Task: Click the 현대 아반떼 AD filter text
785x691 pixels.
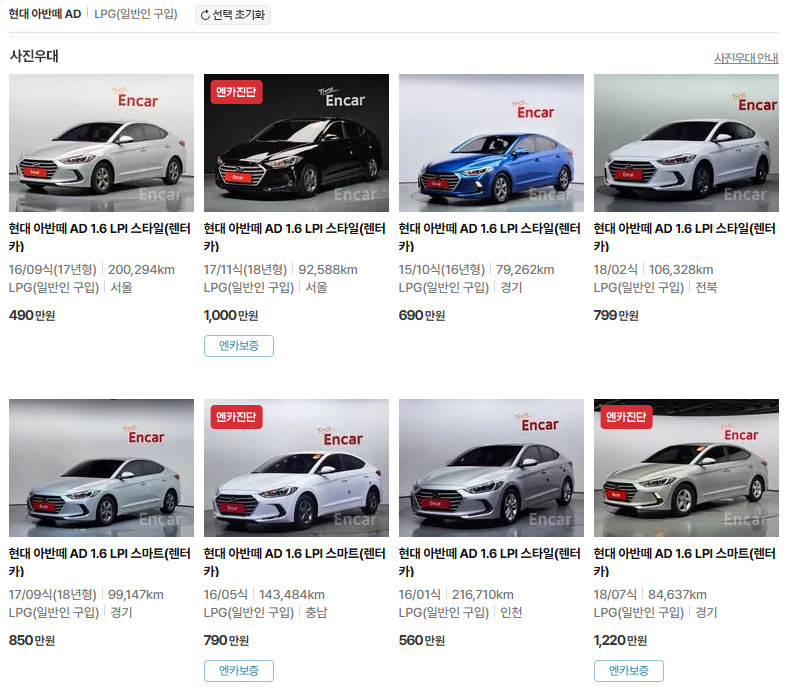Action: tap(45, 14)
